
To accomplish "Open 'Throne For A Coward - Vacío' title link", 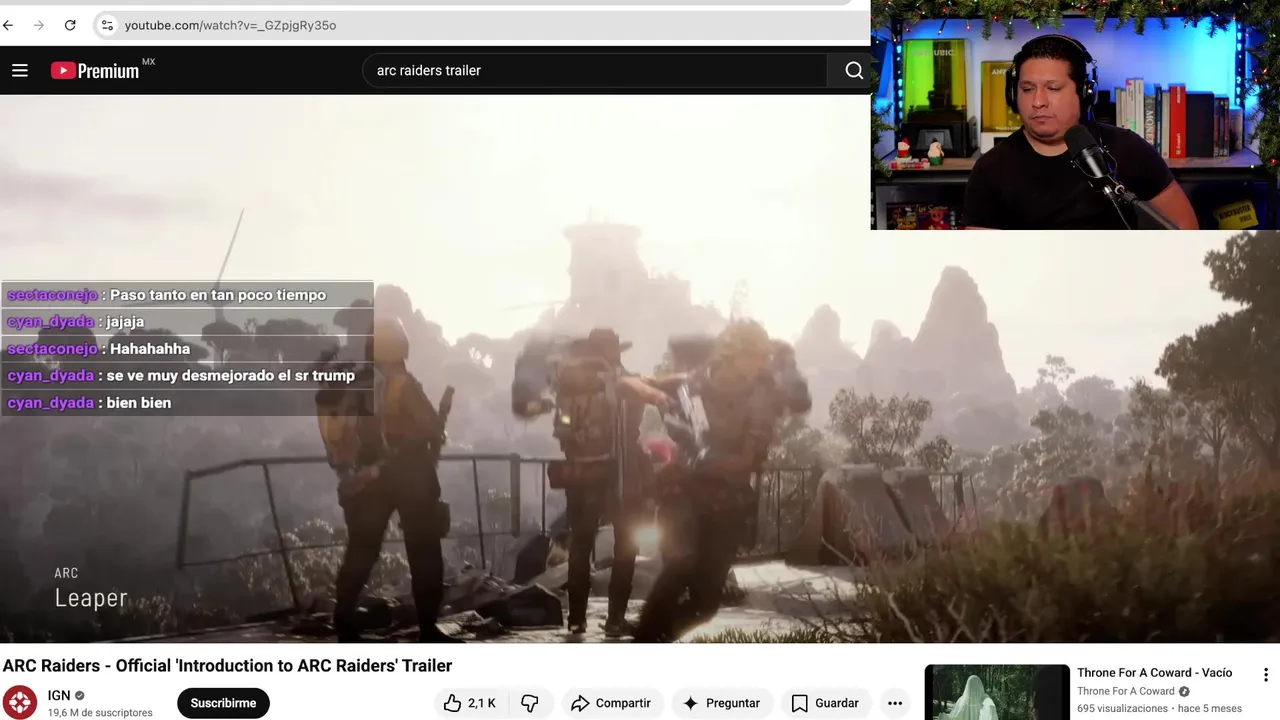I will (x=1154, y=673).
